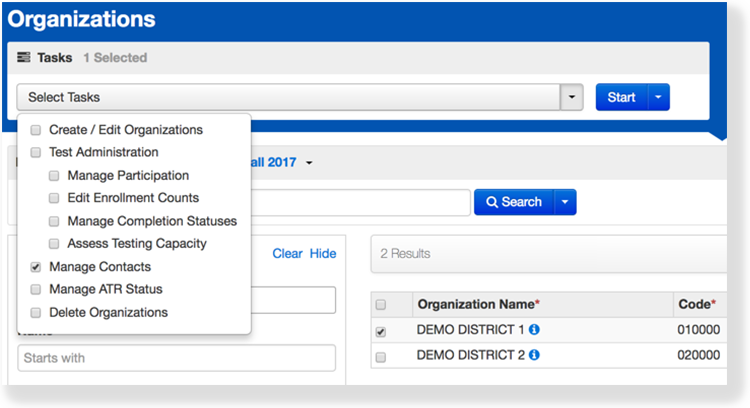Check the Create / Edit Organizations checkbox
The height and width of the screenshot is (408, 750).
pyautogui.click(x=36, y=130)
